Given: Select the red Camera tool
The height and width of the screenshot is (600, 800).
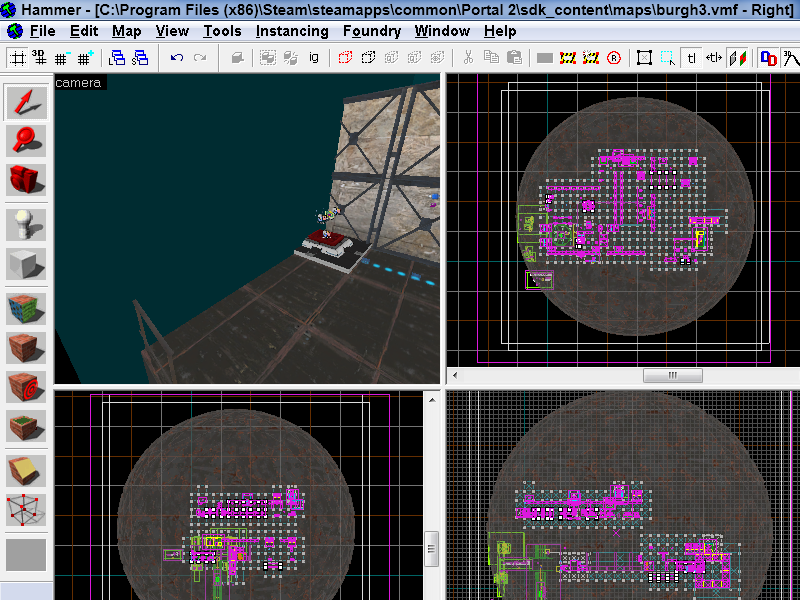Looking at the screenshot, I should point(26,180).
